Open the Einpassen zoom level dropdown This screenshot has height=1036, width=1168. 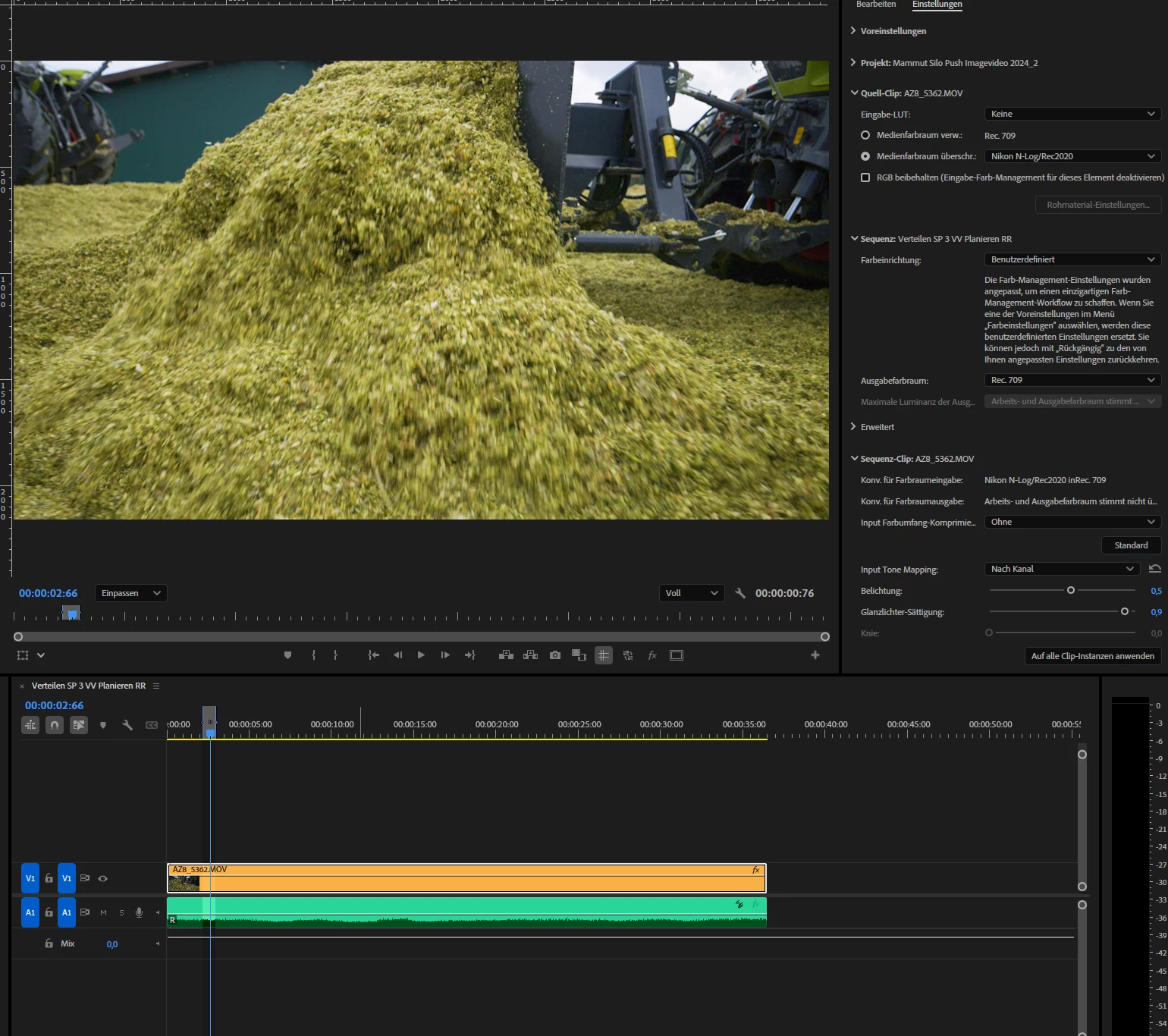(130, 593)
